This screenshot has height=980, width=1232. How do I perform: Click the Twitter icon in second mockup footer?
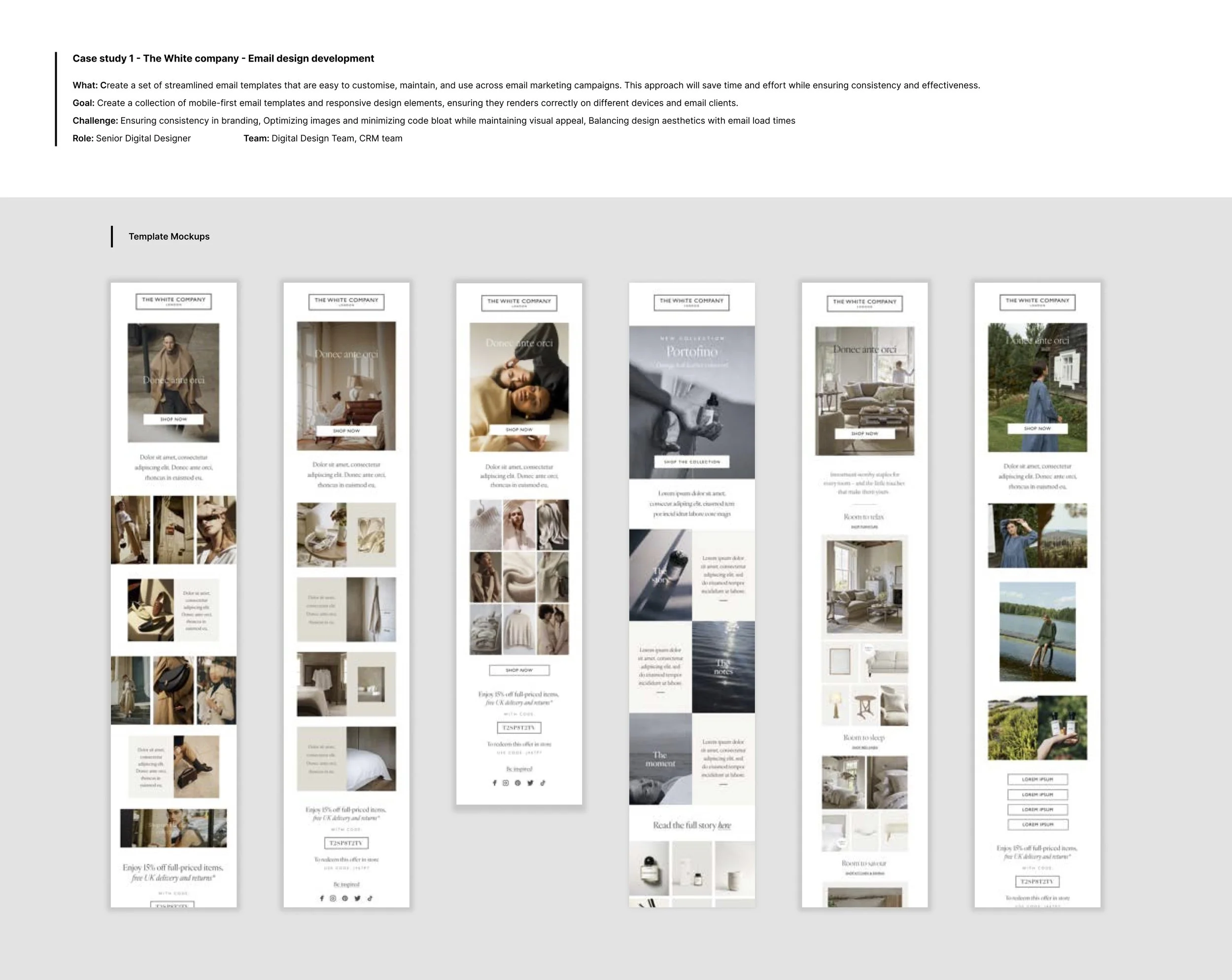pos(357,898)
